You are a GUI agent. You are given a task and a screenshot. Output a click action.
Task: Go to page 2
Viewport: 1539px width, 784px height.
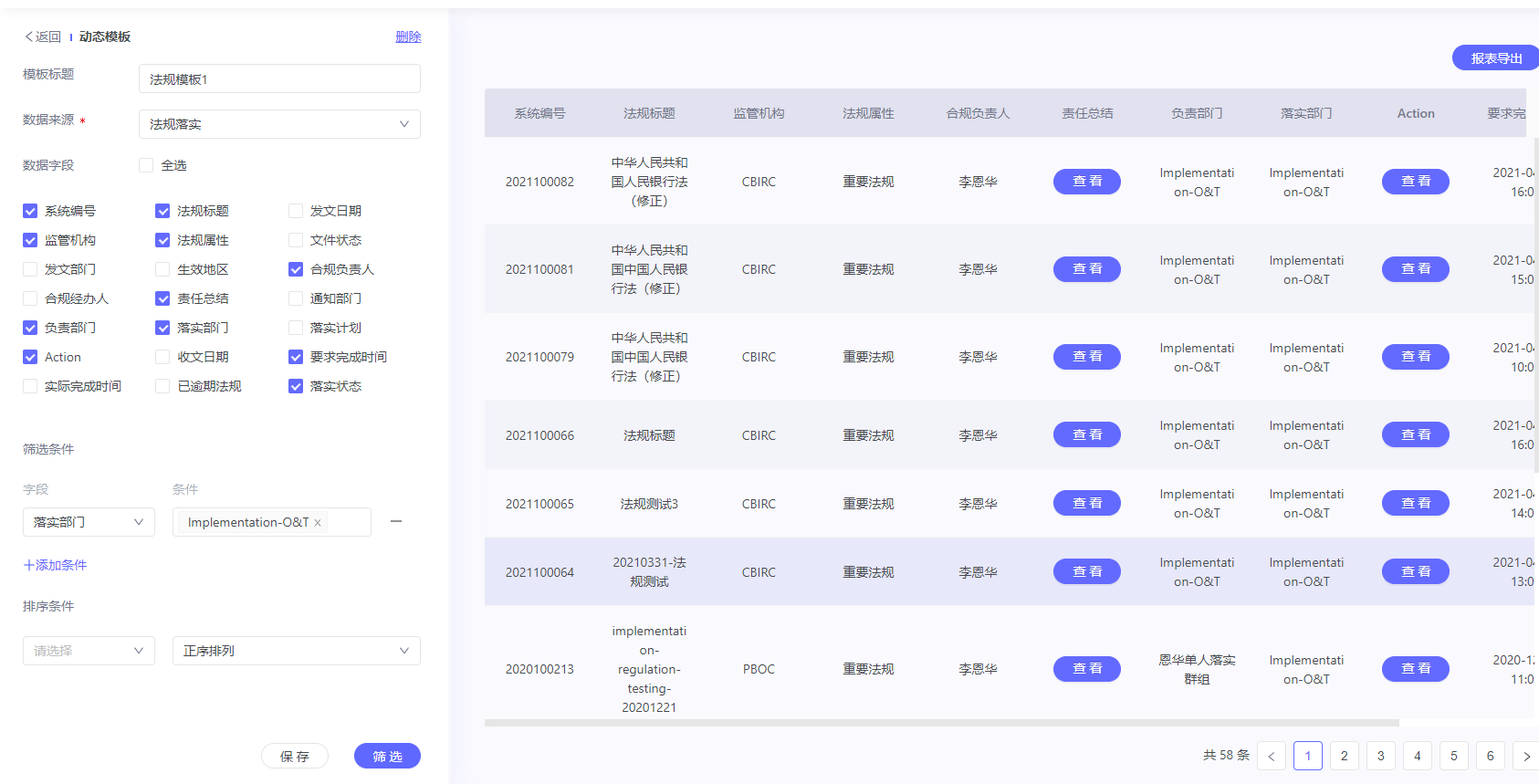coord(1345,756)
